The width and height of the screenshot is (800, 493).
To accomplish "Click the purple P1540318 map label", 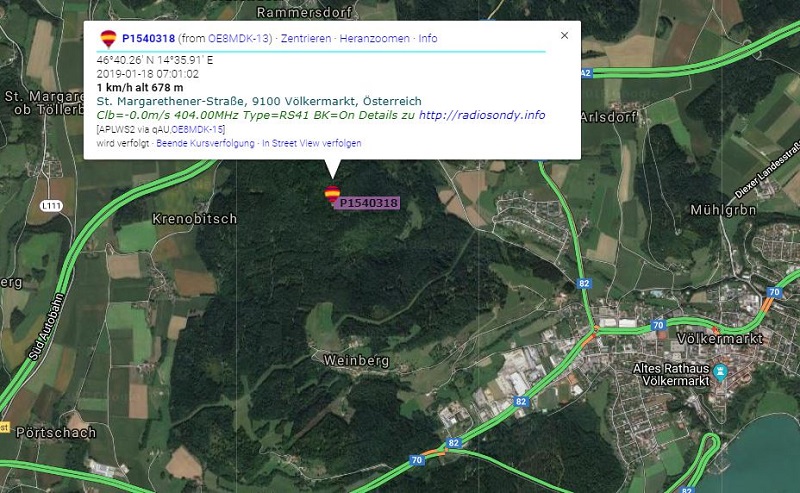I will (x=368, y=203).
